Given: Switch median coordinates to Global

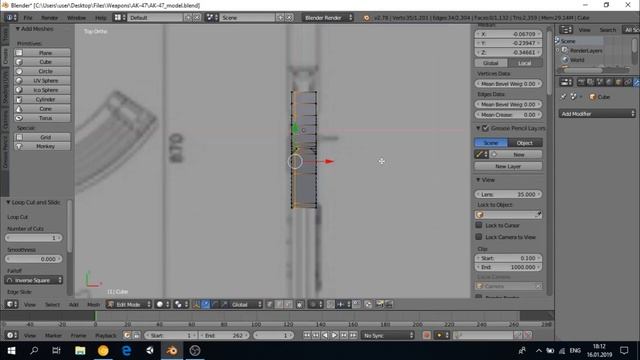Looking at the screenshot, I should pos(491,63).
